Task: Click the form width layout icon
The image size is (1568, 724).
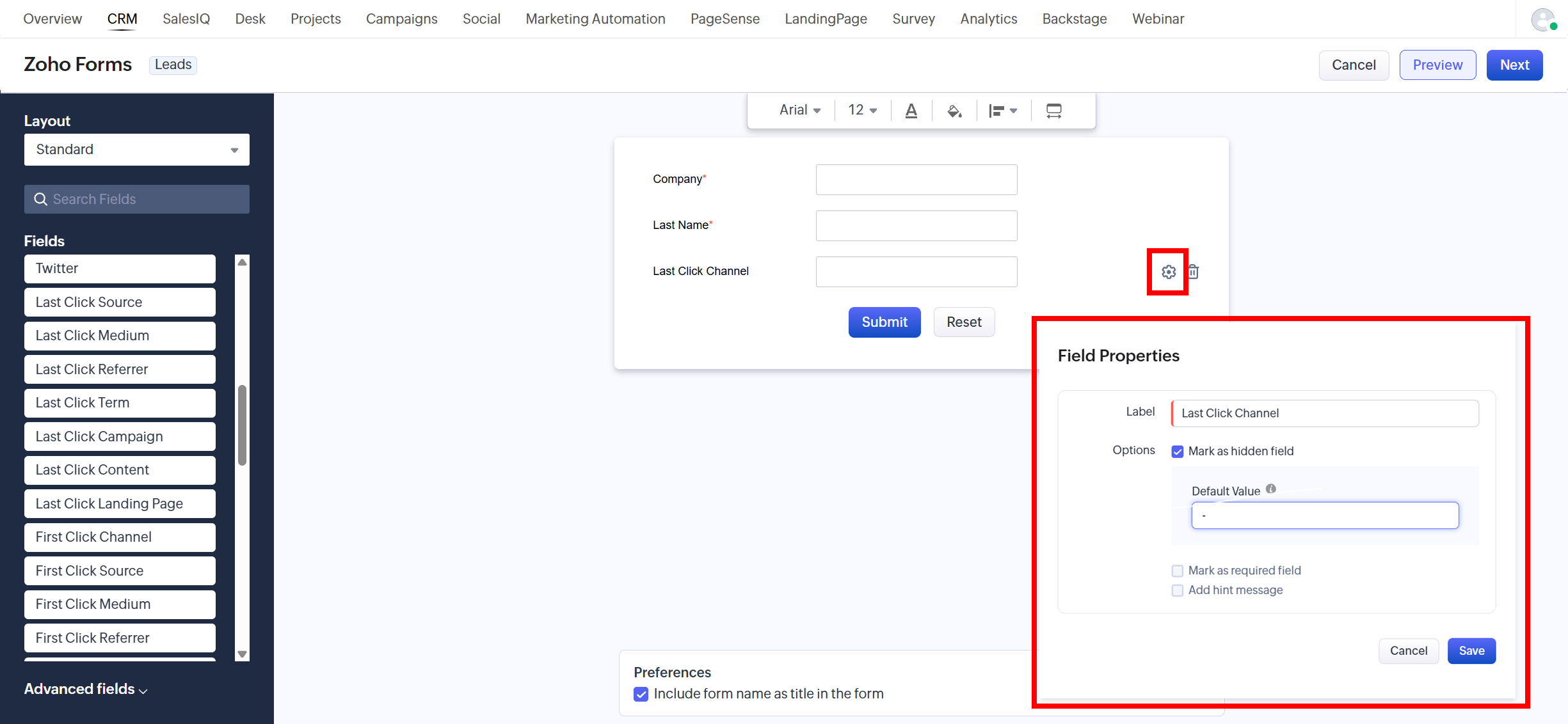Action: (x=1053, y=111)
